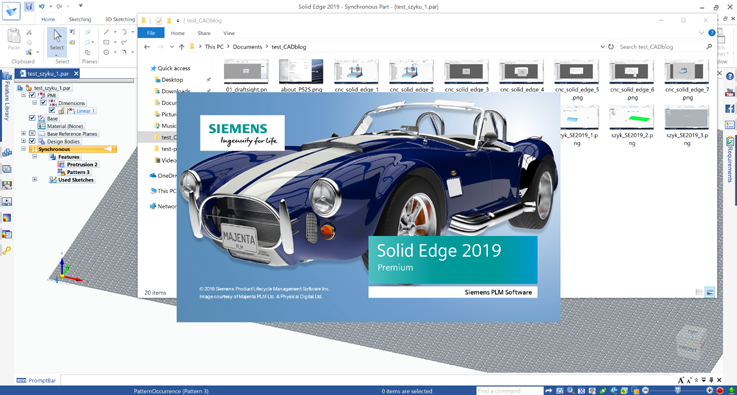
Task: Open the Requirements side panel
Action: [x=729, y=159]
